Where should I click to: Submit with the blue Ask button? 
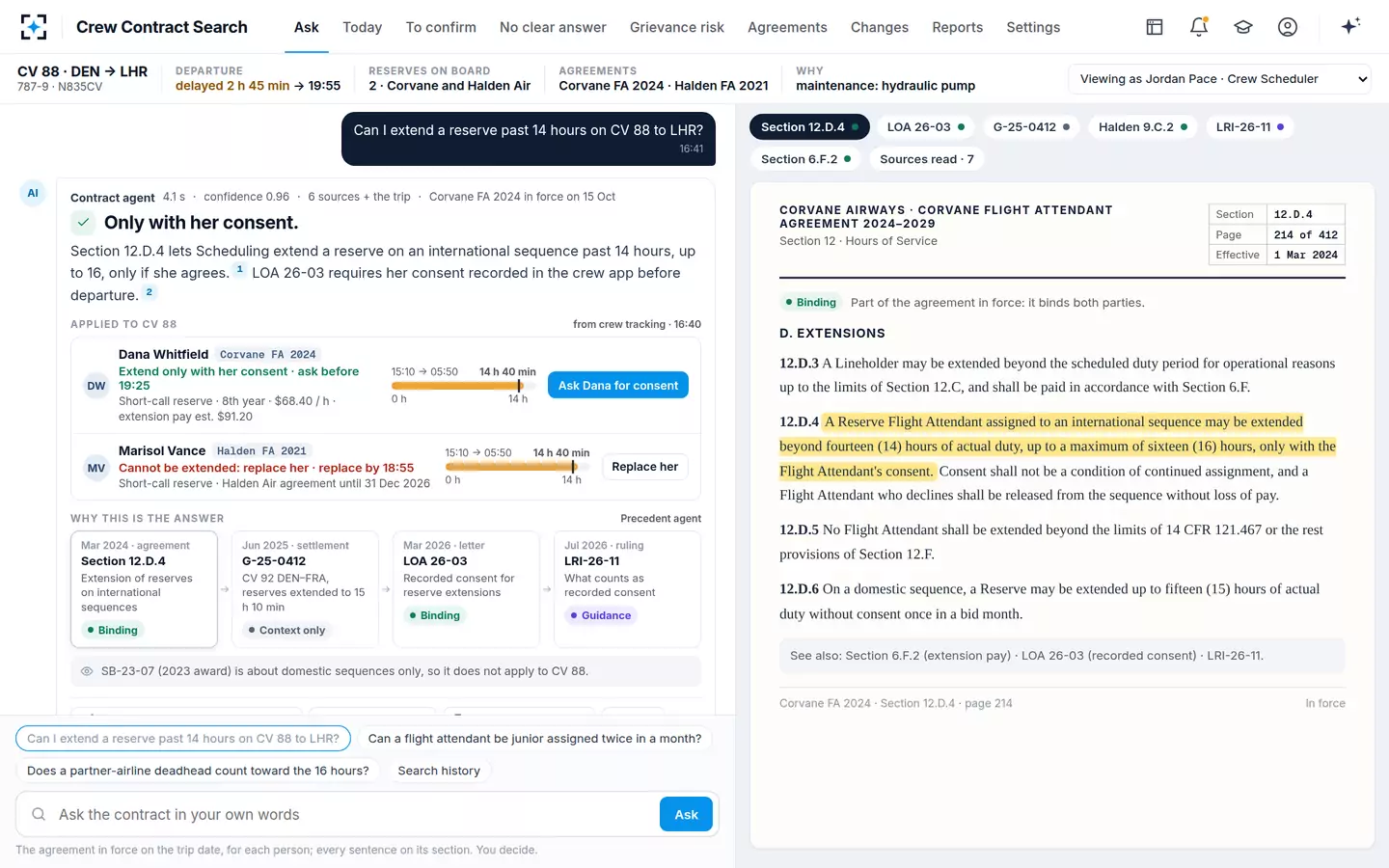coord(687,815)
